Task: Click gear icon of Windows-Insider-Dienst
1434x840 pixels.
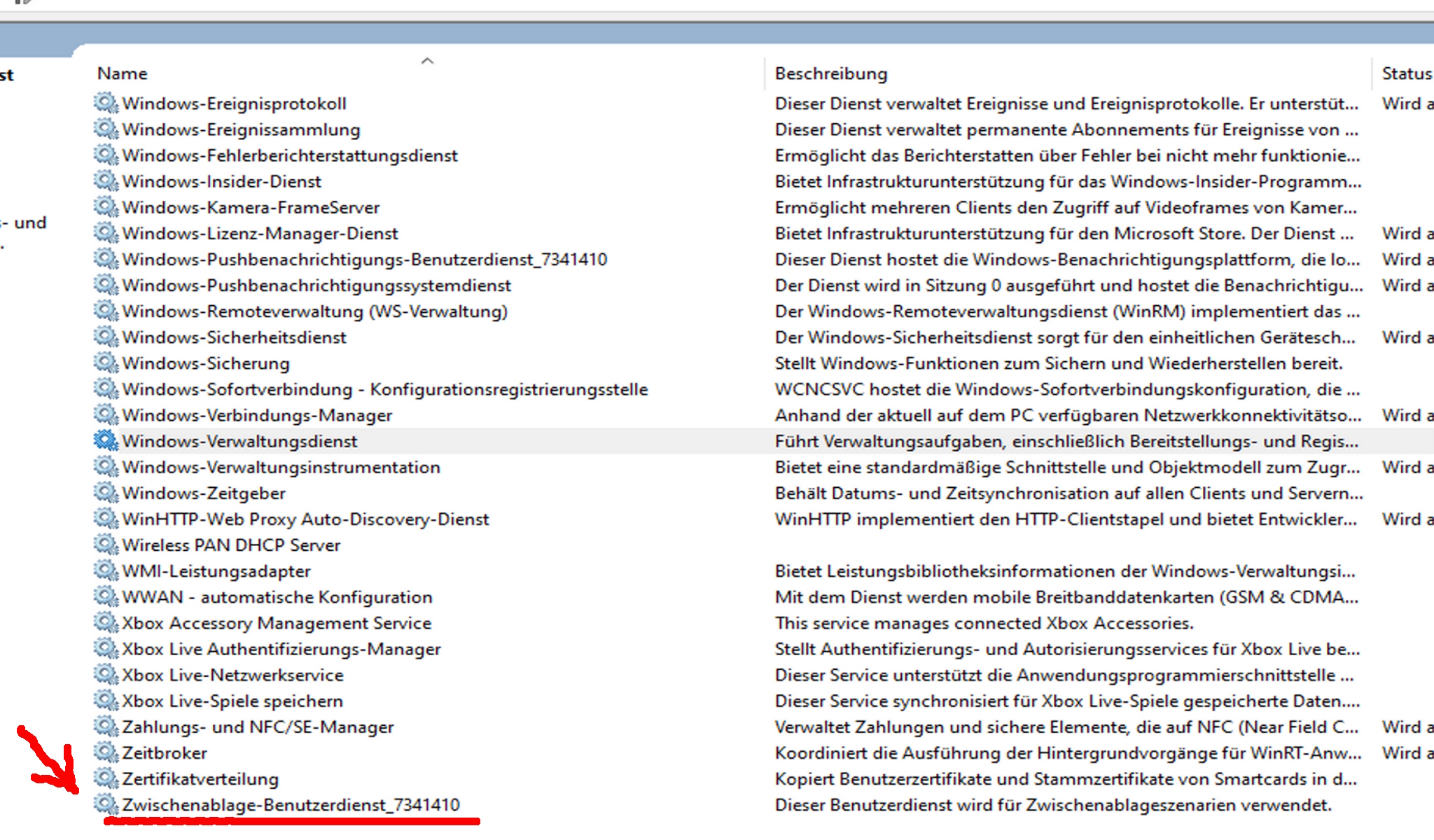Action: point(106,181)
